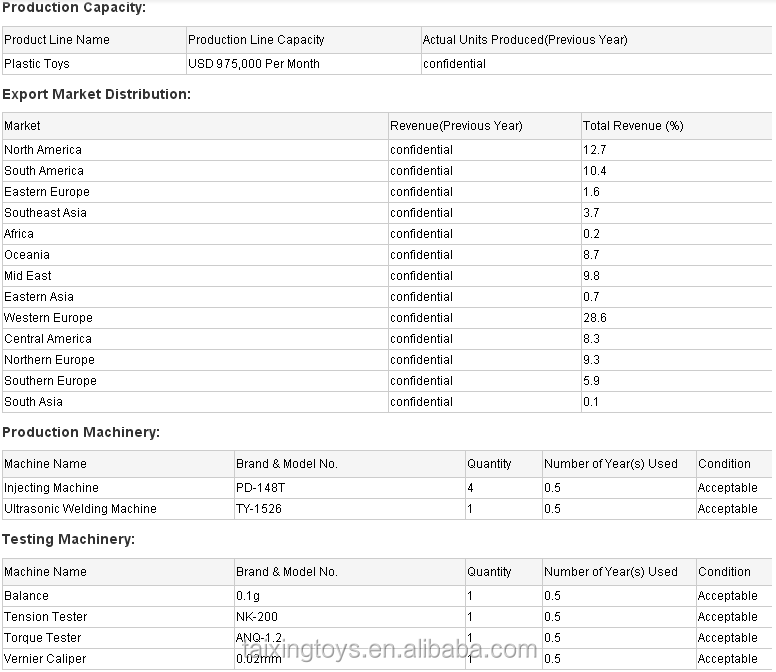The width and height of the screenshot is (776, 672).
Task: Click the USD 975,000 Per Month capacity cell
Action: [255, 64]
